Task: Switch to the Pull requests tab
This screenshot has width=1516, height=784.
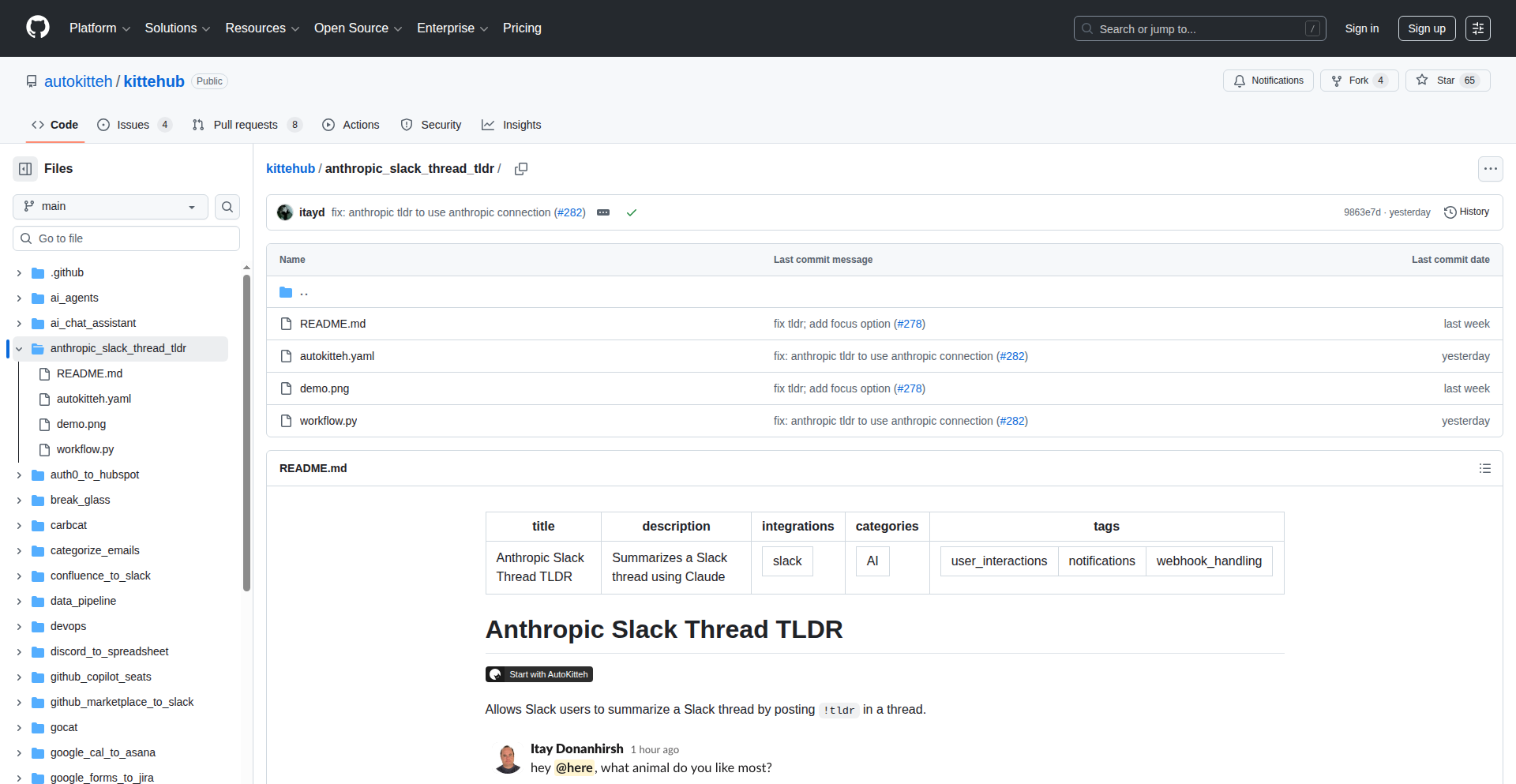Action: tap(246, 125)
